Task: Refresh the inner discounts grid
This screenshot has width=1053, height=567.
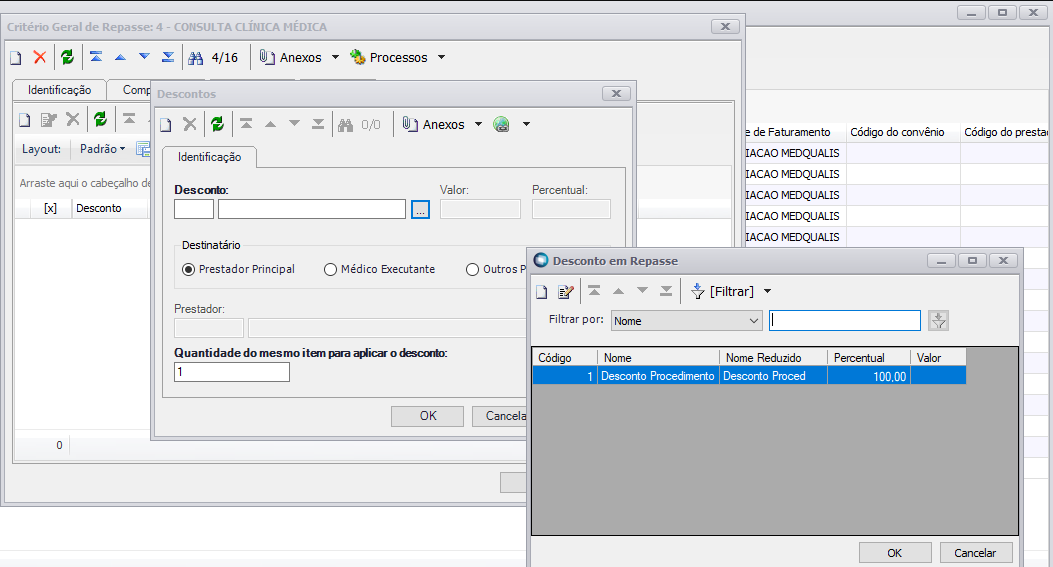Action: click(100, 120)
